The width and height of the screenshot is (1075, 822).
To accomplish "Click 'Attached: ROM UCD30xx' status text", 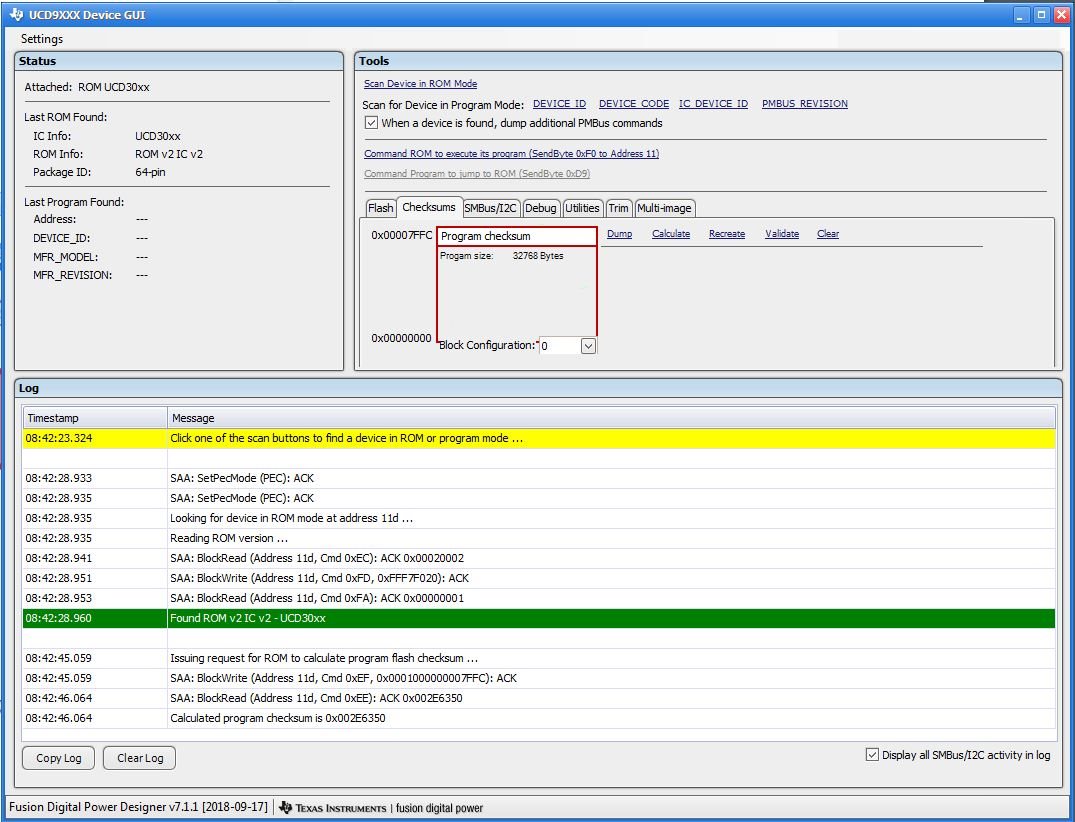I will 87,87.
